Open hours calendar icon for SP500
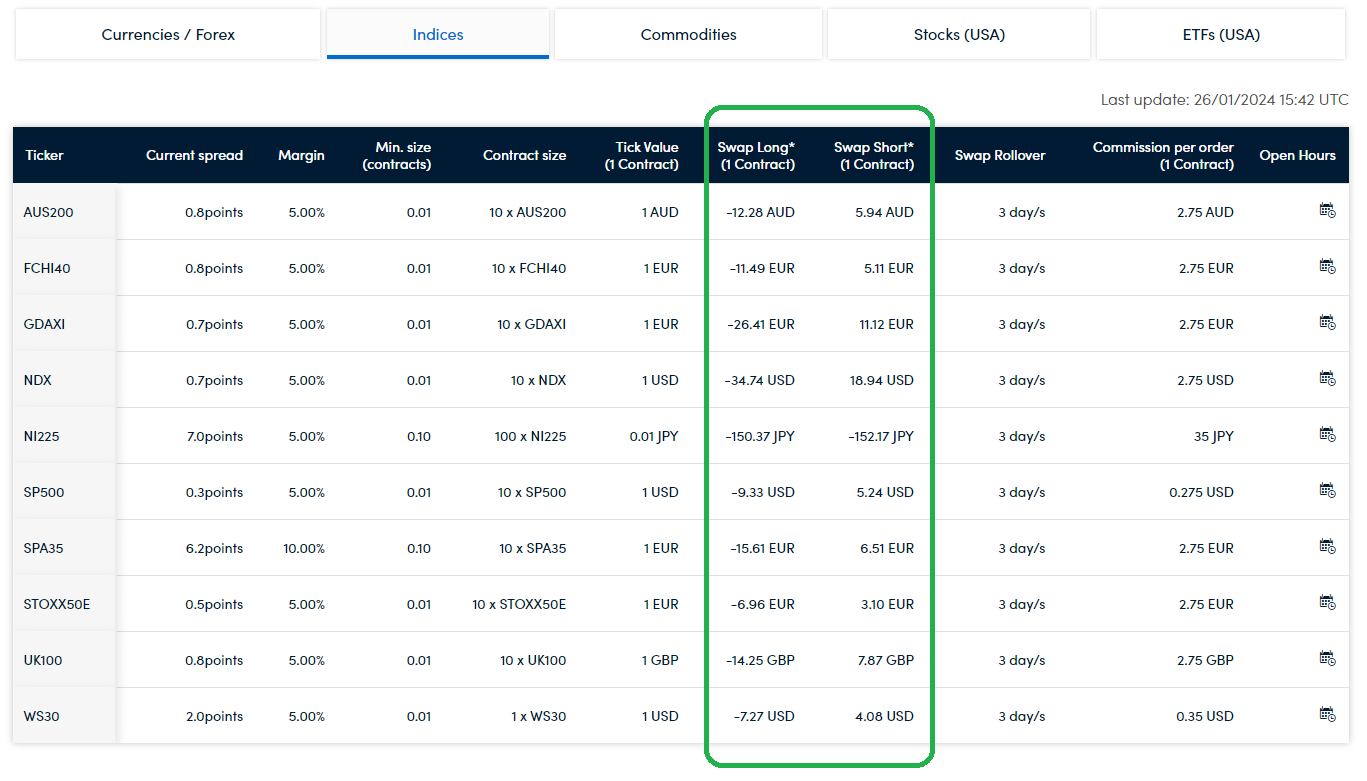Screen dimensions: 1367x781 click(1327, 490)
